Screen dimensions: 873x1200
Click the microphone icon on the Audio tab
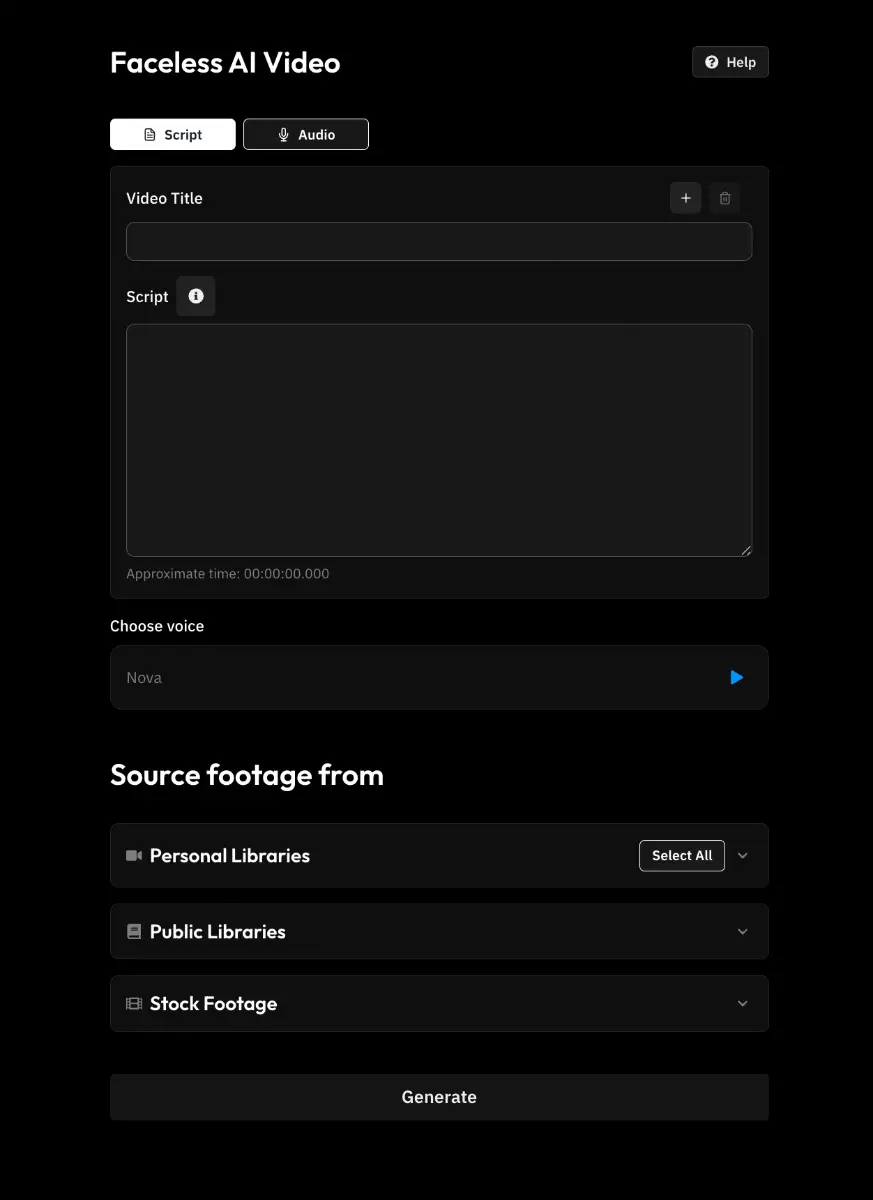(x=284, y=135)
